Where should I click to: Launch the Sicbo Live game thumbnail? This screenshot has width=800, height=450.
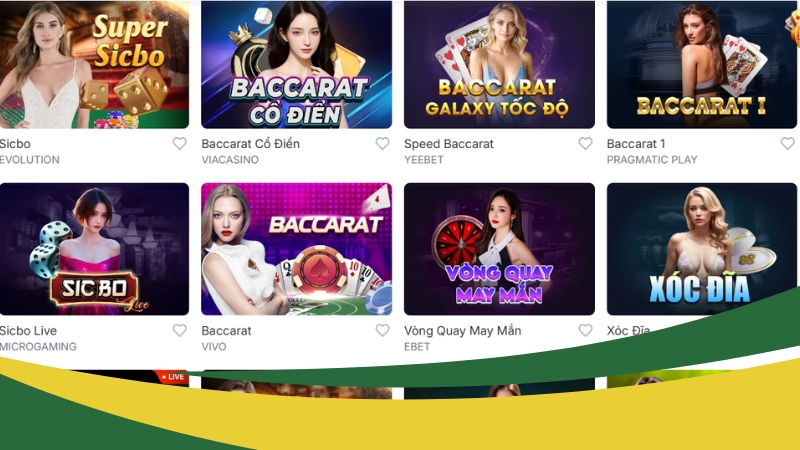(x=94, y=249)
